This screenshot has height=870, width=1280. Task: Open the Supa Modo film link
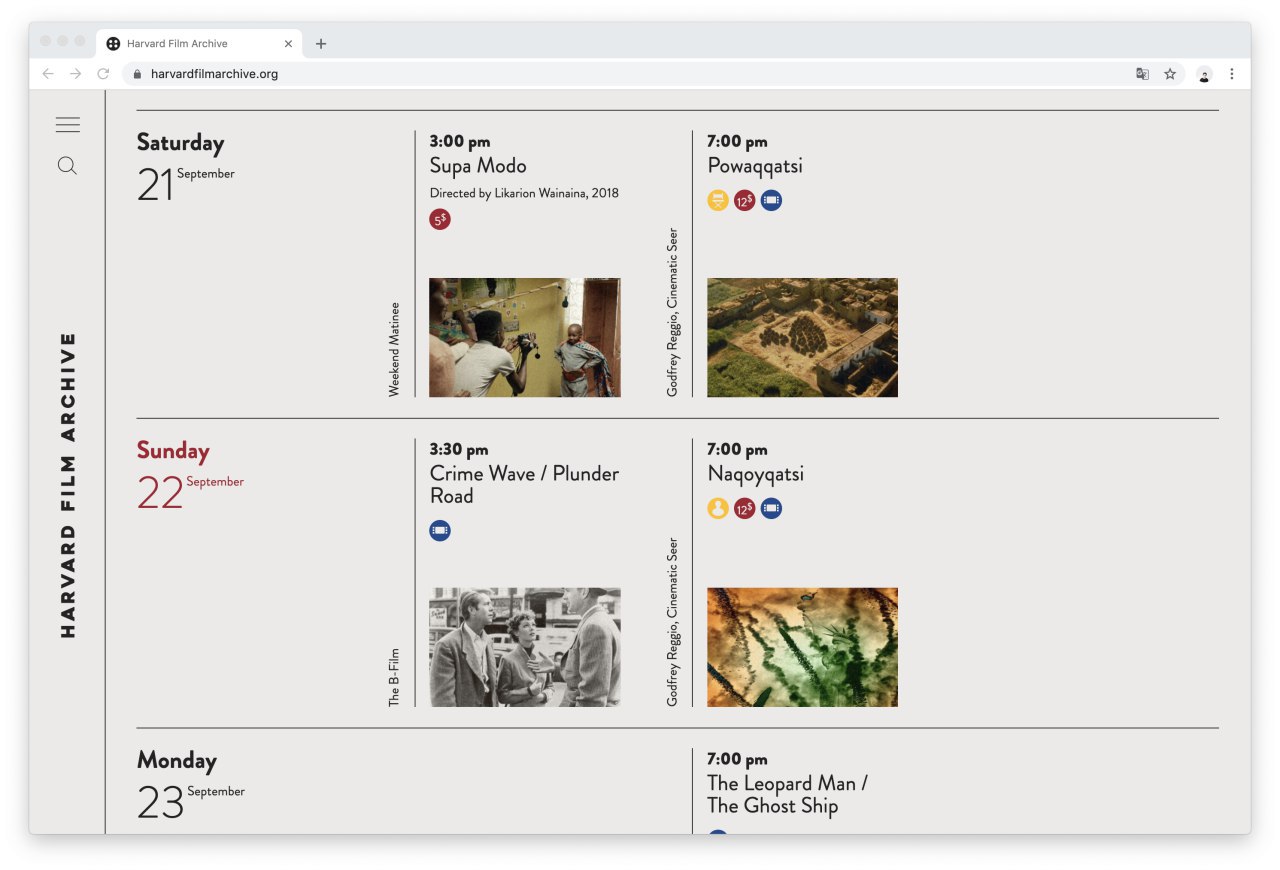478,166
